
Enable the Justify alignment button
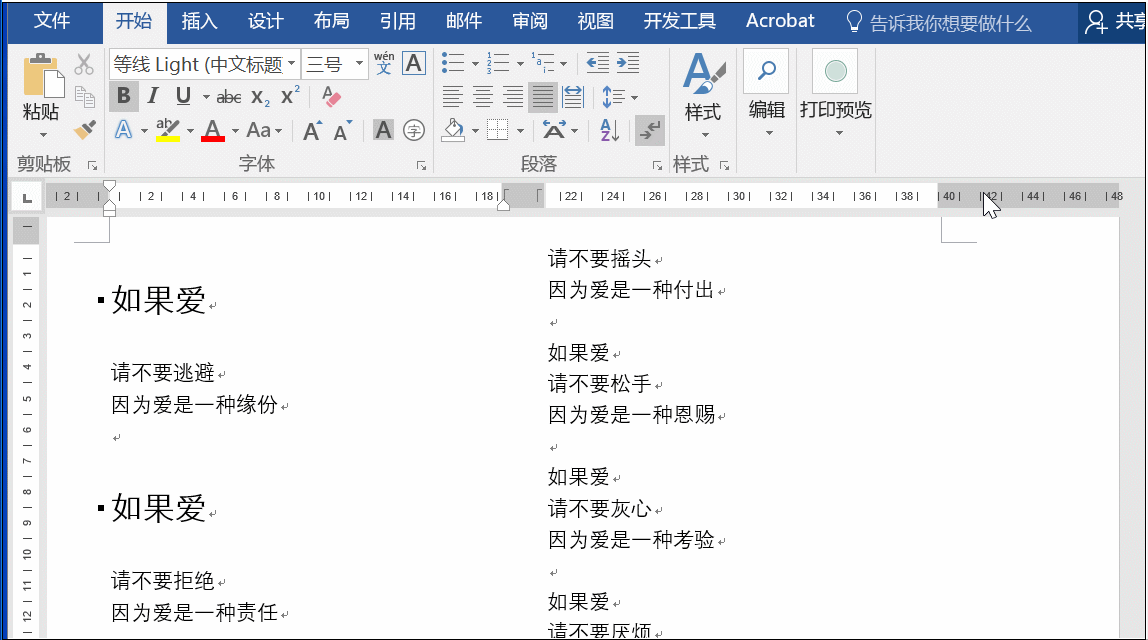543,97
